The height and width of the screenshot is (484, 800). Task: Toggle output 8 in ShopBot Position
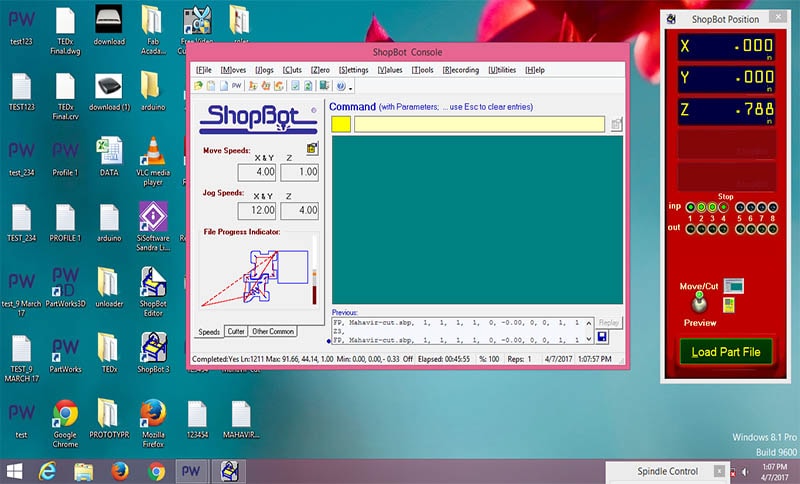tap(773, 230)
